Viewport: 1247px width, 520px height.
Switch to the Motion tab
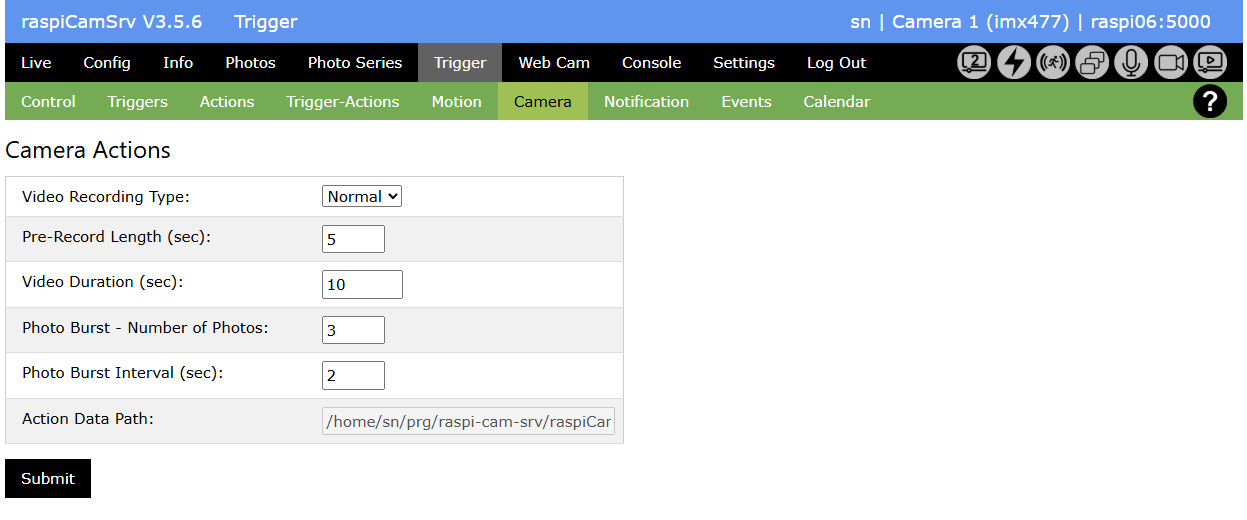[456, 102]
